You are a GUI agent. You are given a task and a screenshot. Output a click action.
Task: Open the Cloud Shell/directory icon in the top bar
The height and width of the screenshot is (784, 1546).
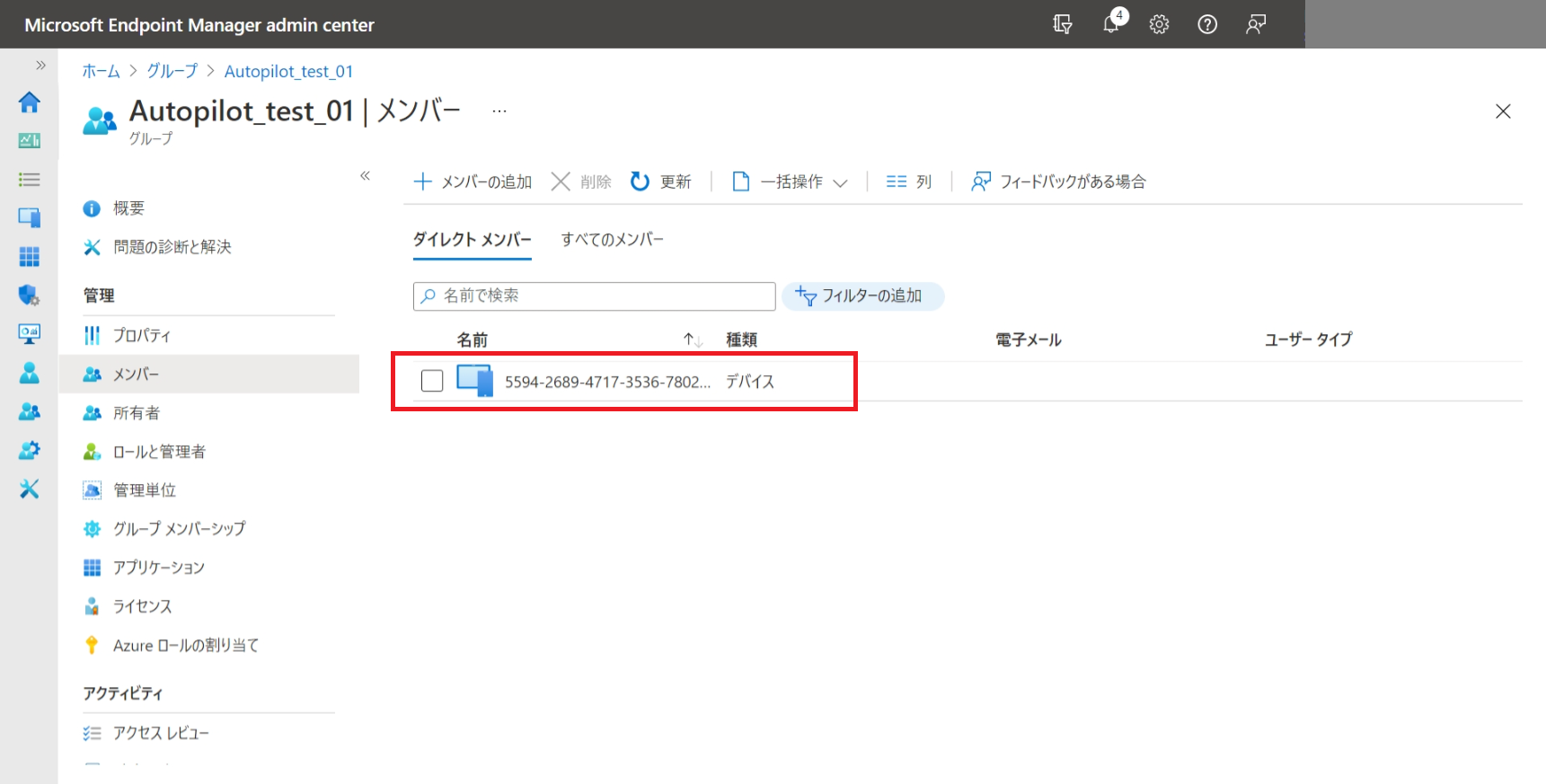tap(1063, 24)
